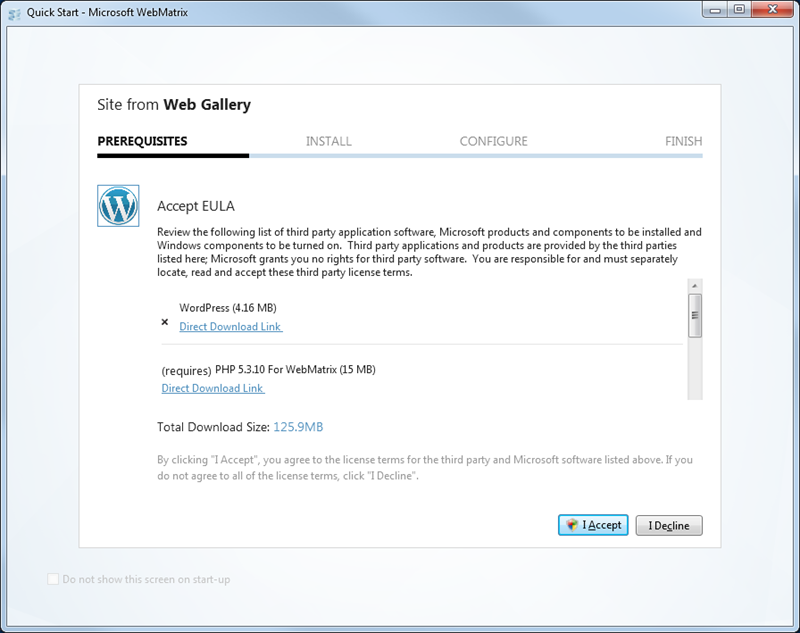This screenshot has width=800, height=633.
Task: Click the WordPress logo icon
Action: click(118, 206)
